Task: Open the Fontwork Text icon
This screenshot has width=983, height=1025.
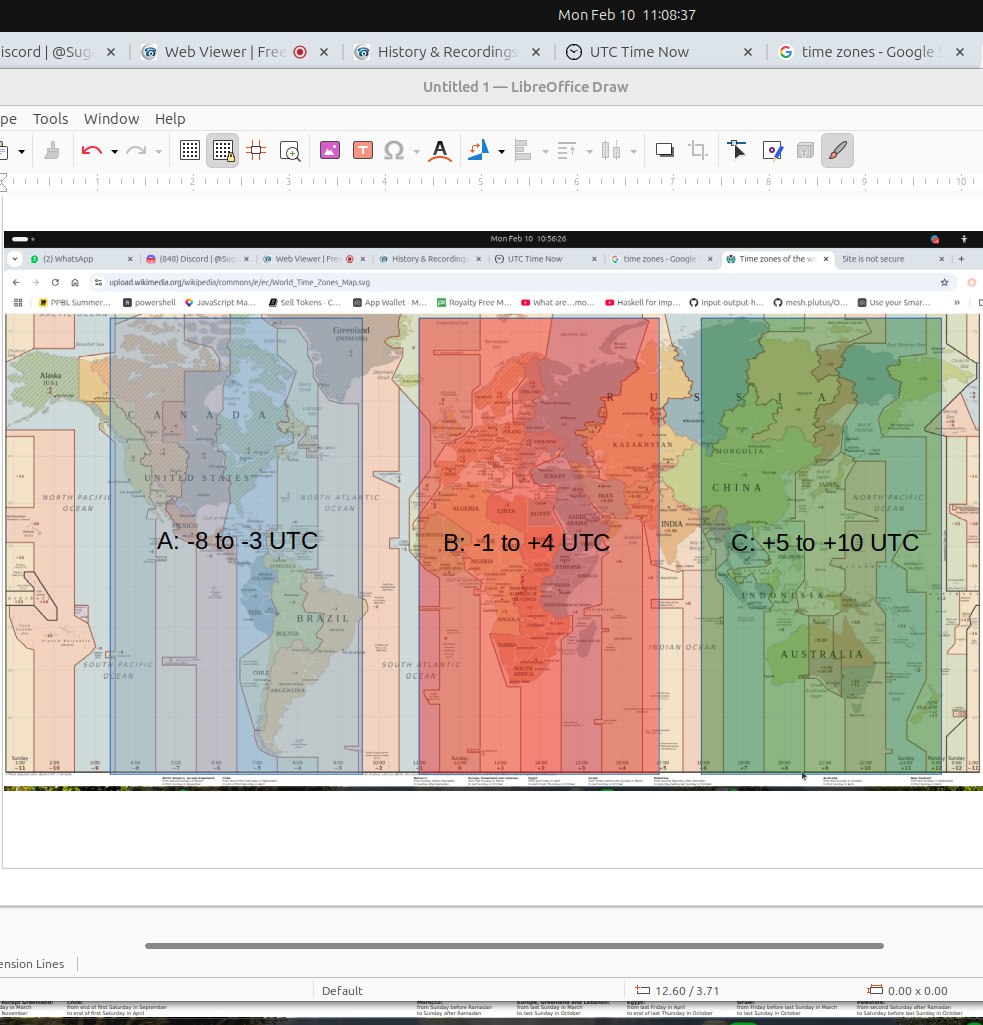Action: [441, 151]
